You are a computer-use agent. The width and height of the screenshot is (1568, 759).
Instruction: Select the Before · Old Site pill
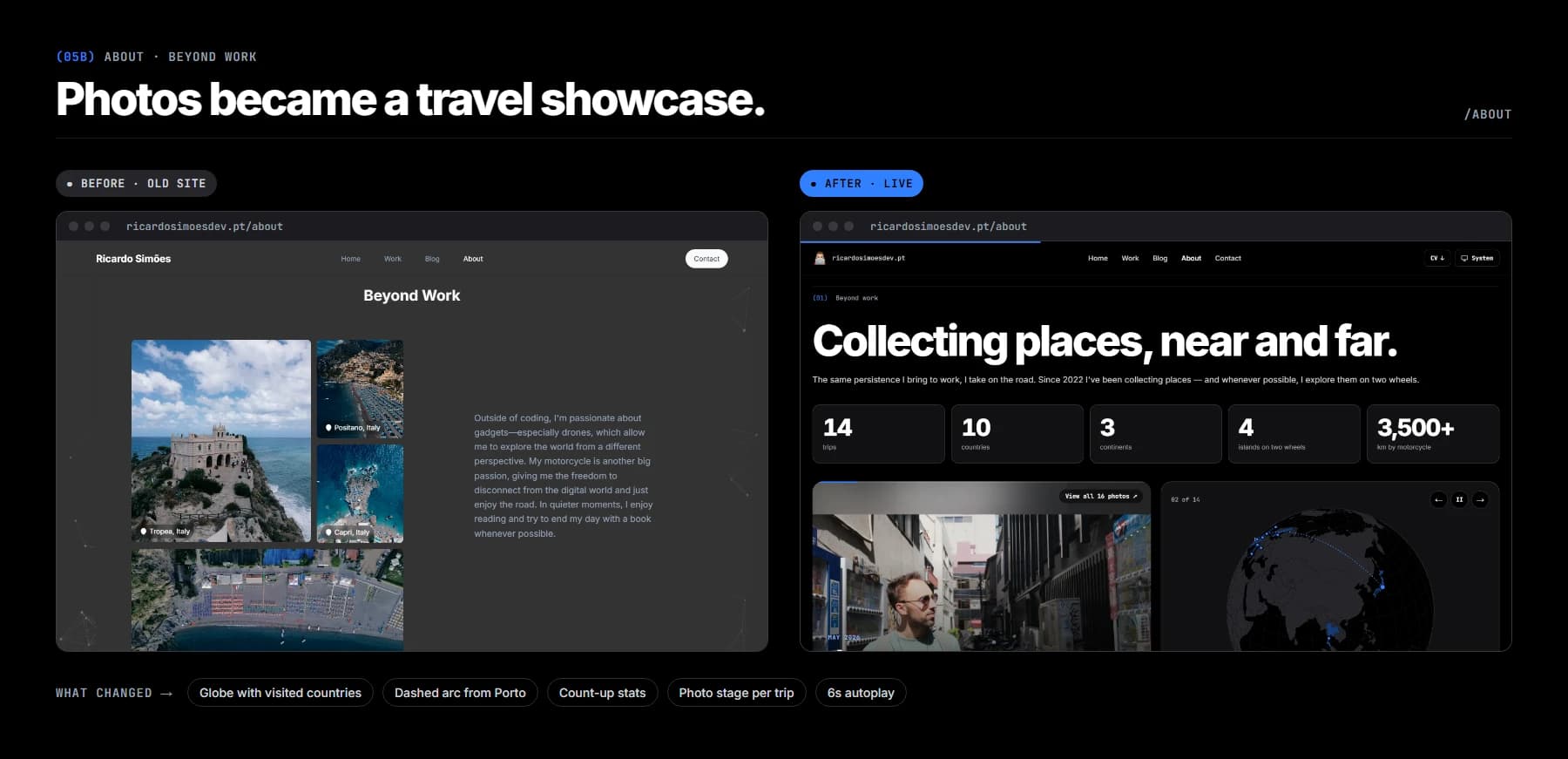click(136, 183)
